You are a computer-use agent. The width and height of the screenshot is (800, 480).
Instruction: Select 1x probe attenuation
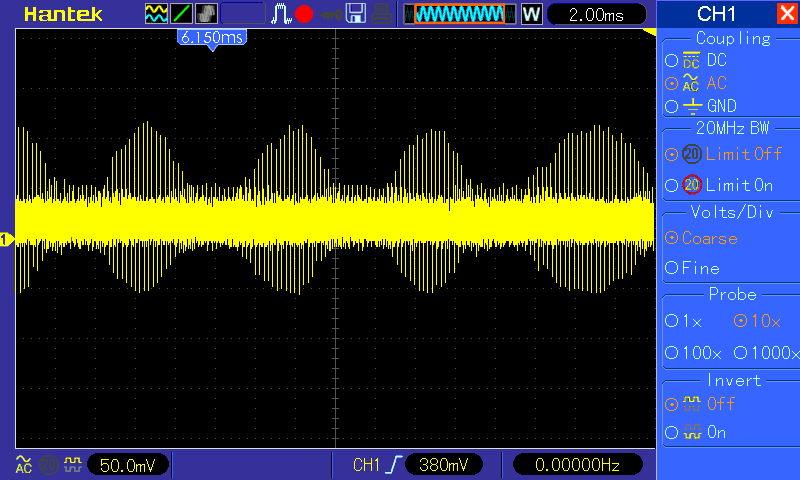pyautogui.click(x=671, y=321)
